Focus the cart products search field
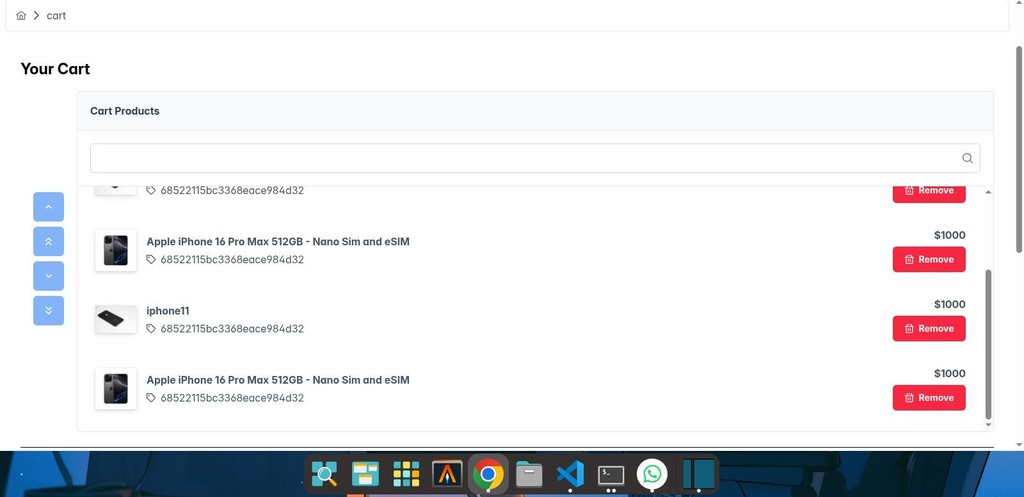This screenshot has width=1024, height=497. [x=535, y=158]
